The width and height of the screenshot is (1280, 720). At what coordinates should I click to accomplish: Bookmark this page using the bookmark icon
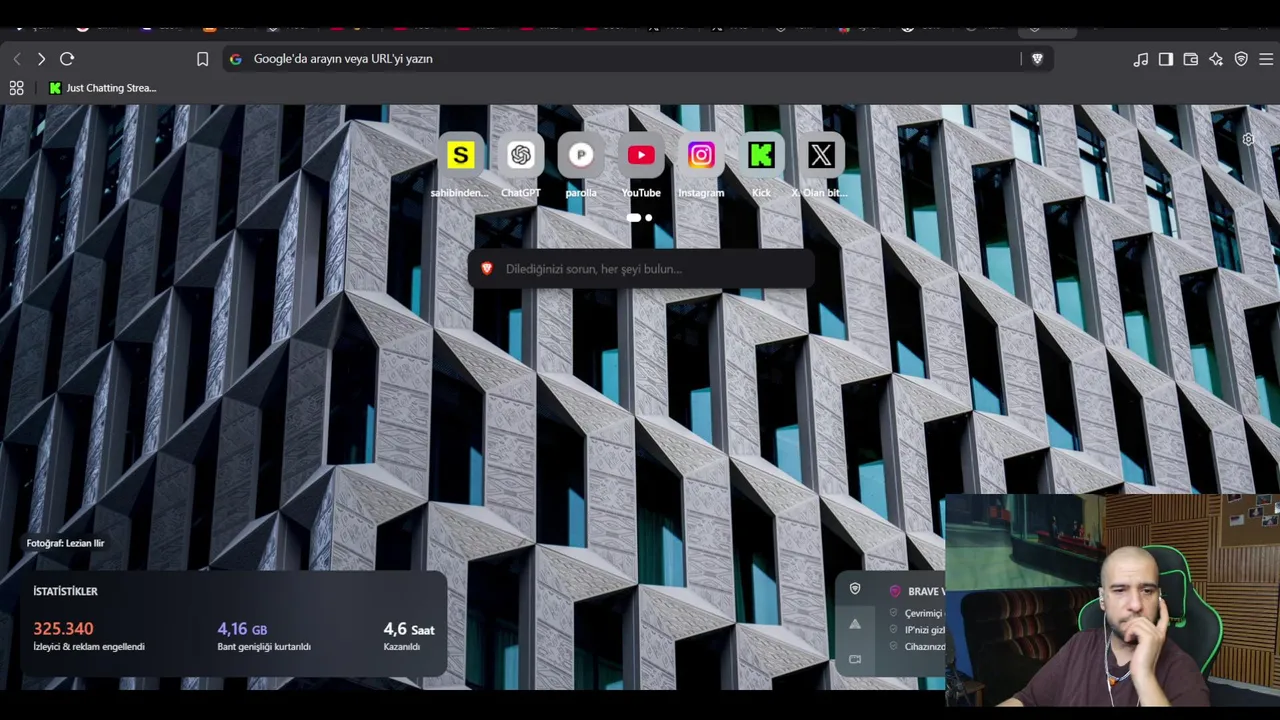click(202, 59)
